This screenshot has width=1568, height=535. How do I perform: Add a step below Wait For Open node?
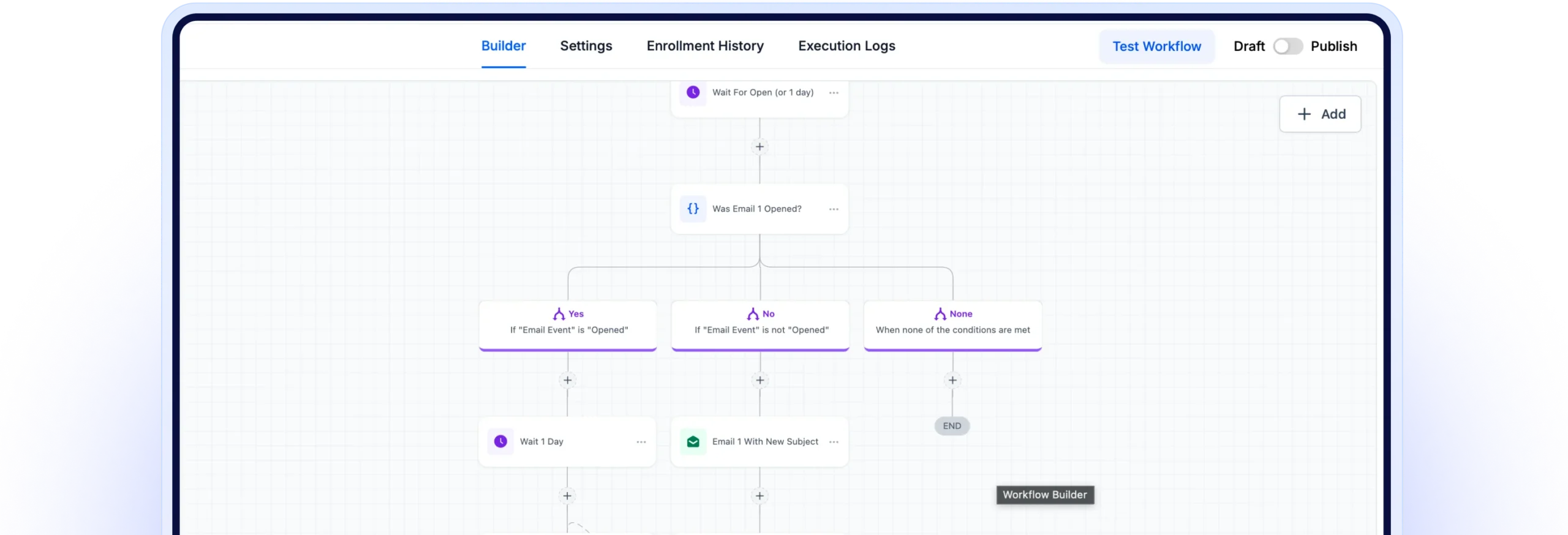click(759, 147)
